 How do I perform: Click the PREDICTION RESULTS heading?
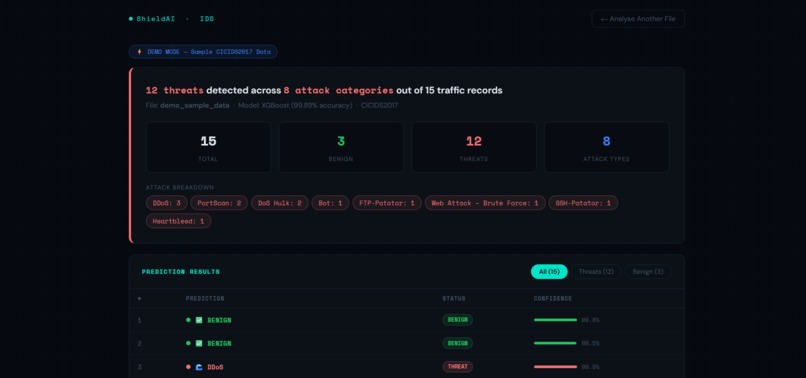181,272
